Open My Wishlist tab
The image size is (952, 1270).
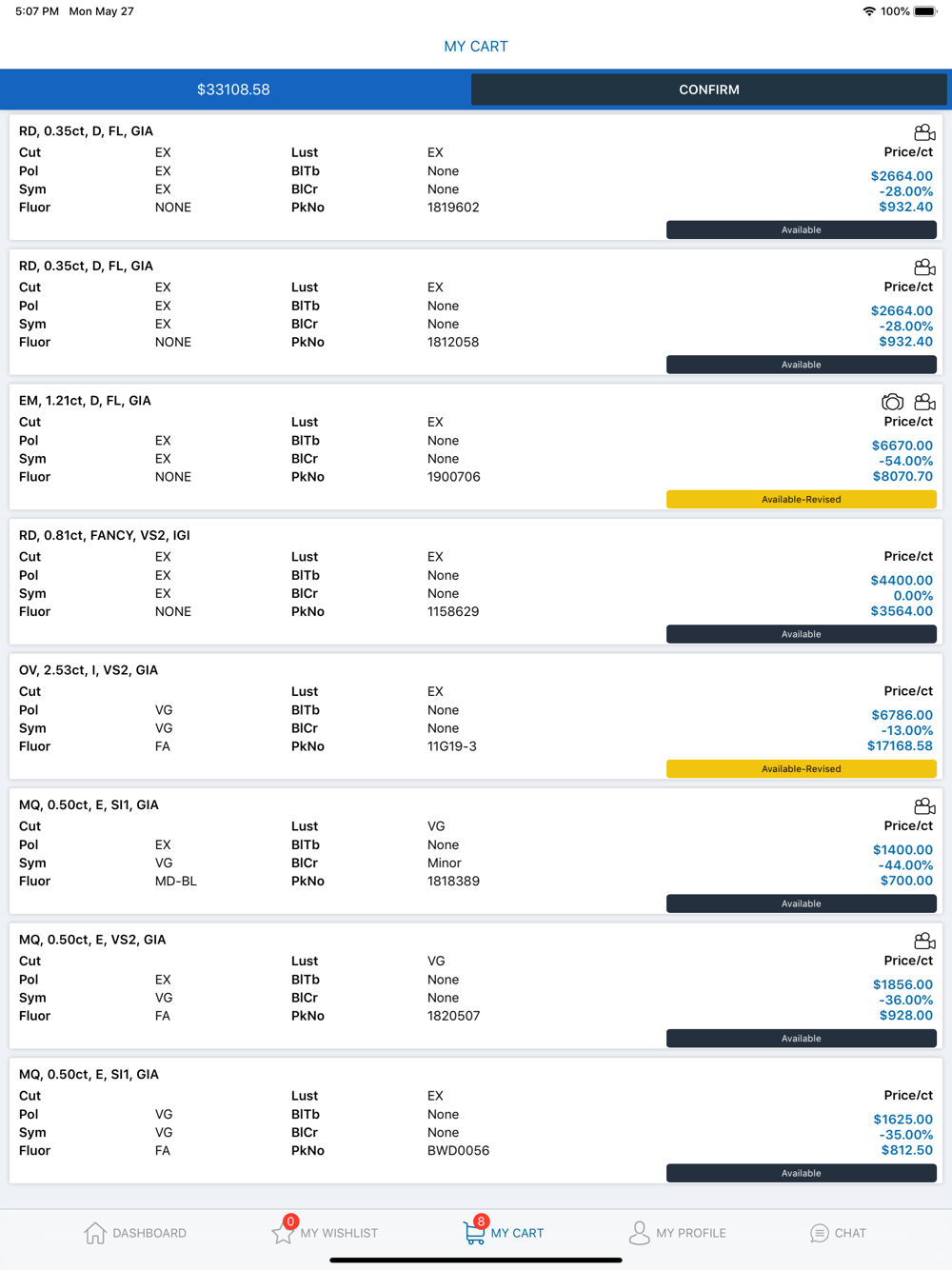326,1233
